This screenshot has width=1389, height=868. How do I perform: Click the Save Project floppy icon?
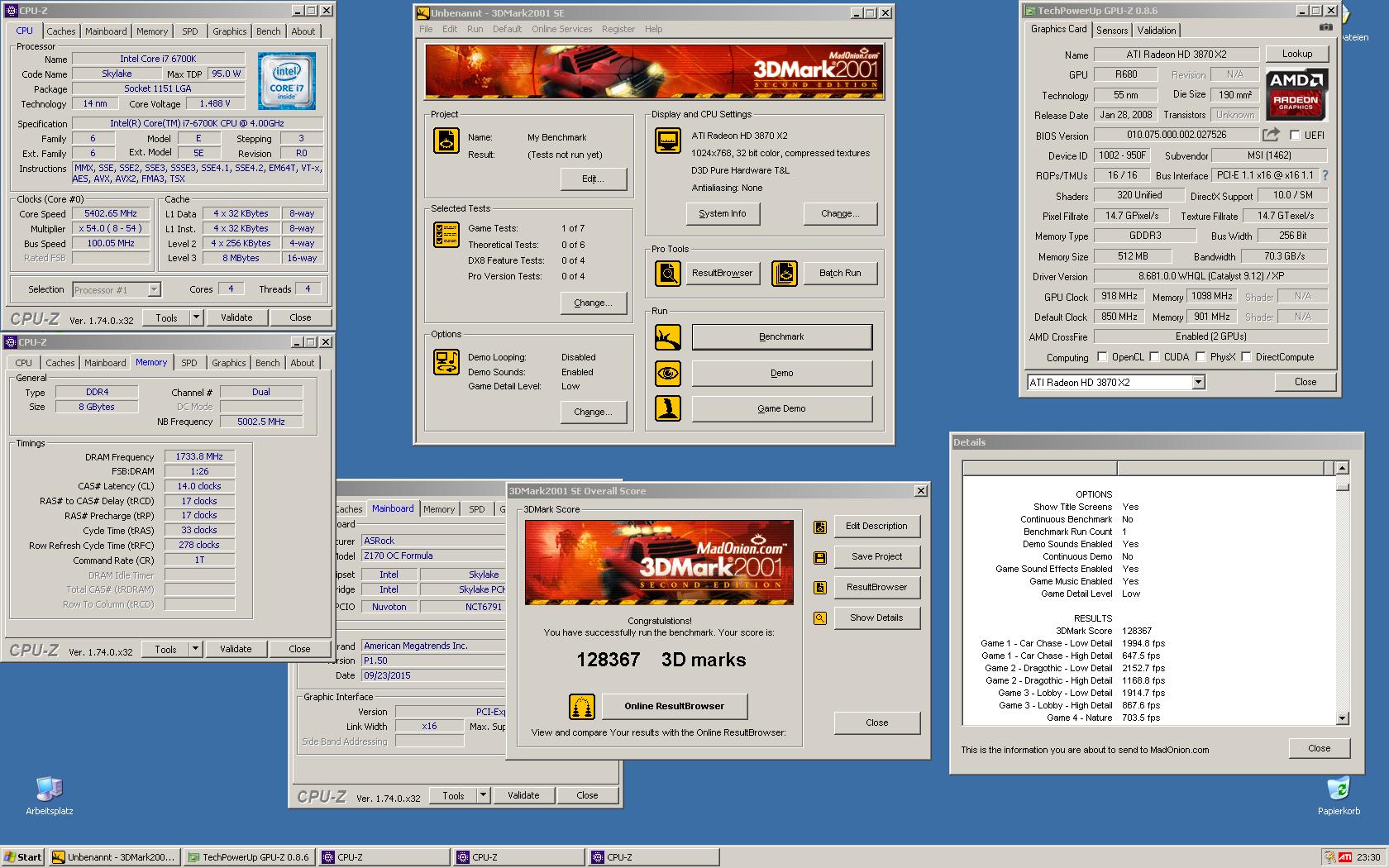820,557
